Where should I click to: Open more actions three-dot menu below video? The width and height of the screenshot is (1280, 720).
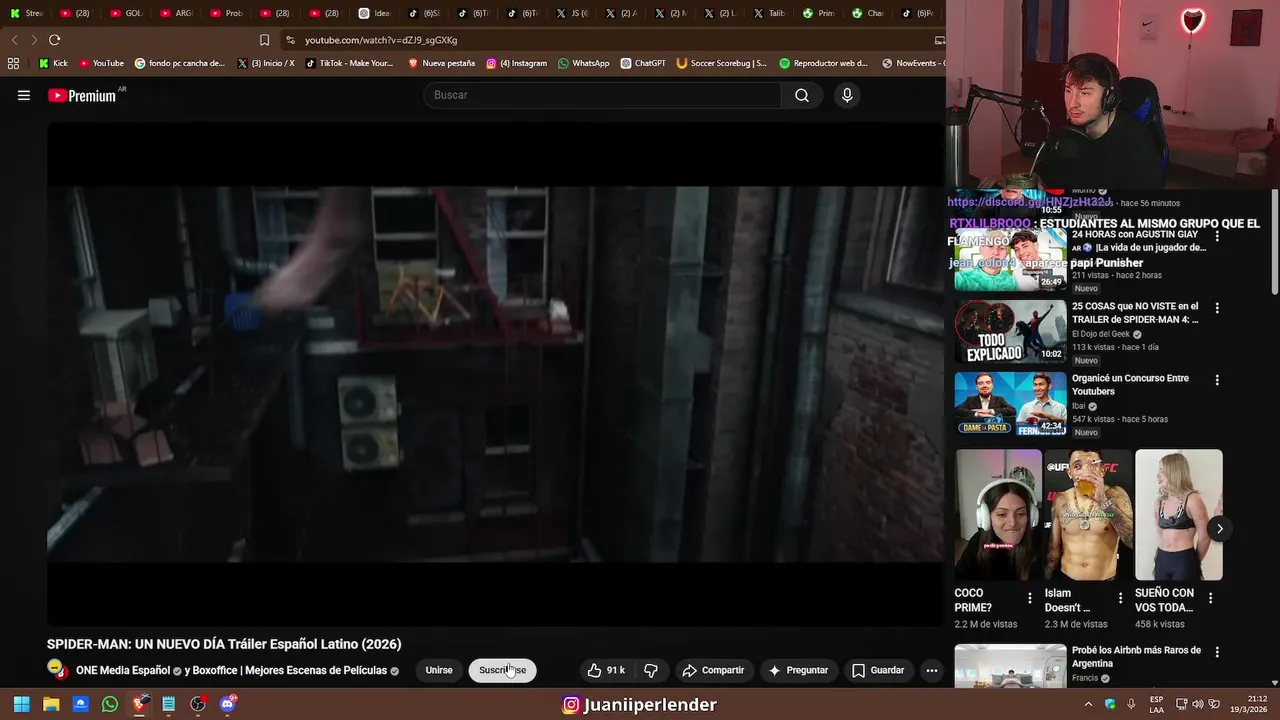(932, 670)
